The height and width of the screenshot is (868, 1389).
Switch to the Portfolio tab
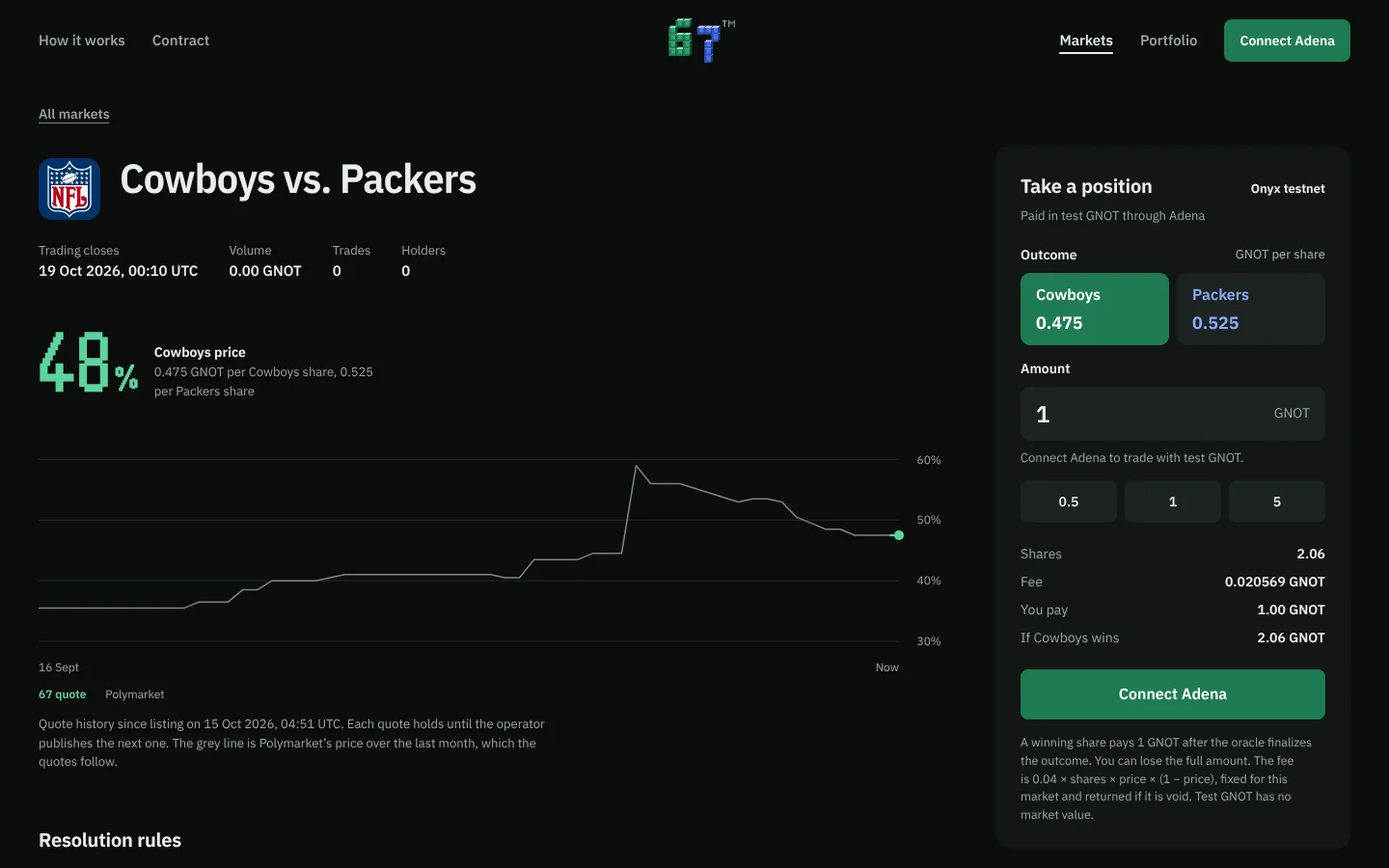point(1168,41)
